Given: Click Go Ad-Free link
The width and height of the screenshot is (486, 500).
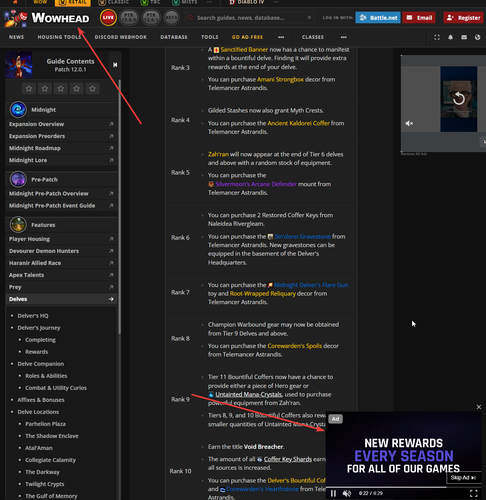Looking at the screenshot, I should [x=247, y=37].
